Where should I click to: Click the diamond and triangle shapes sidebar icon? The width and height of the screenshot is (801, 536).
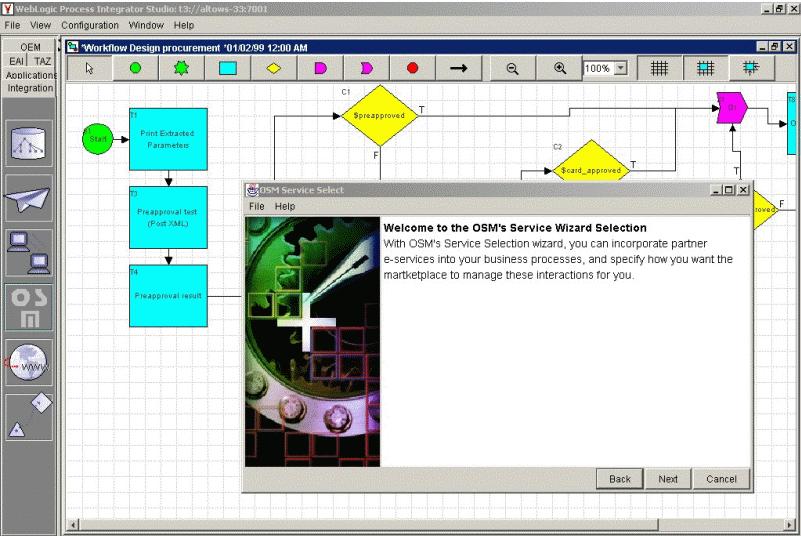(x=29, y=417)
